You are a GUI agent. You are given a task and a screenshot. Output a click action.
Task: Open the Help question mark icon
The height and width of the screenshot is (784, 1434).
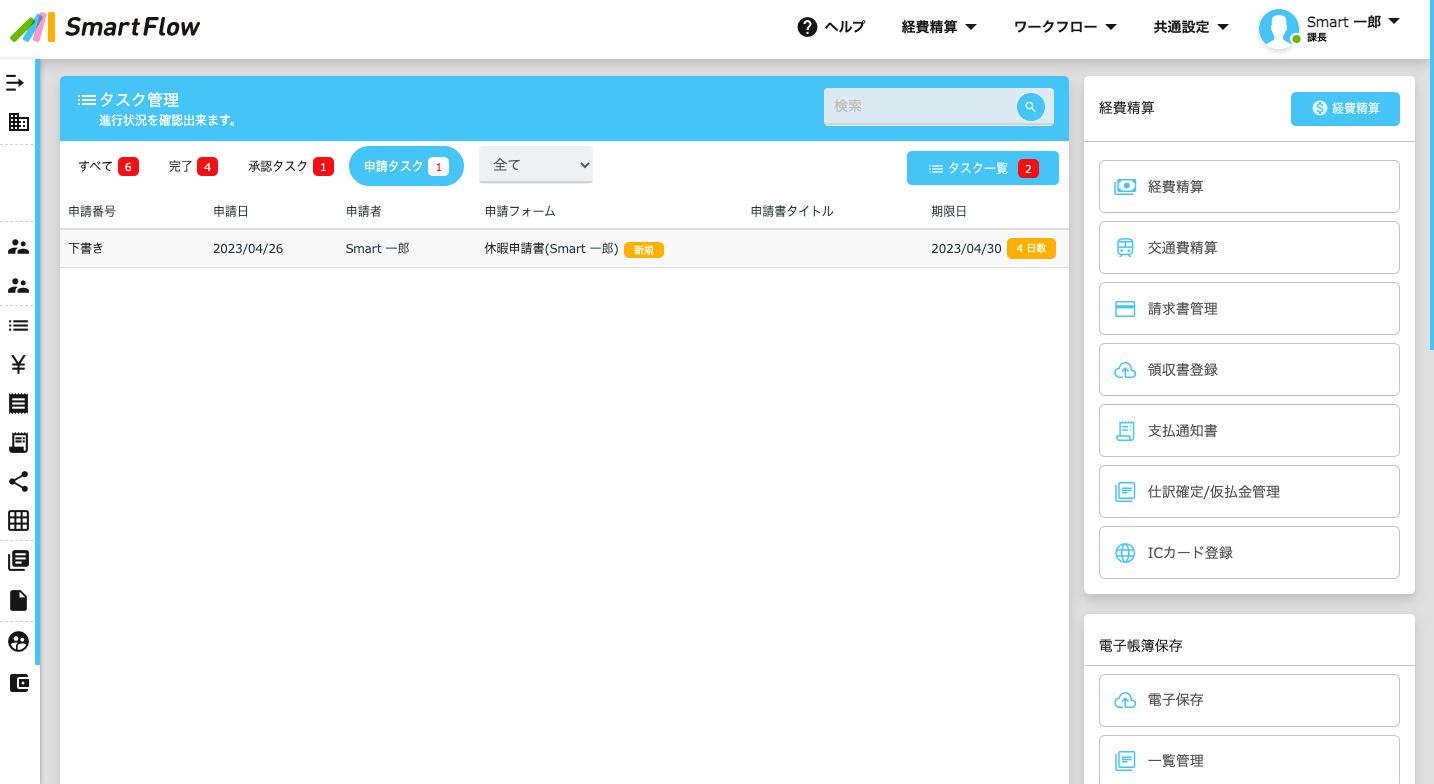click(x=807, y=27)
